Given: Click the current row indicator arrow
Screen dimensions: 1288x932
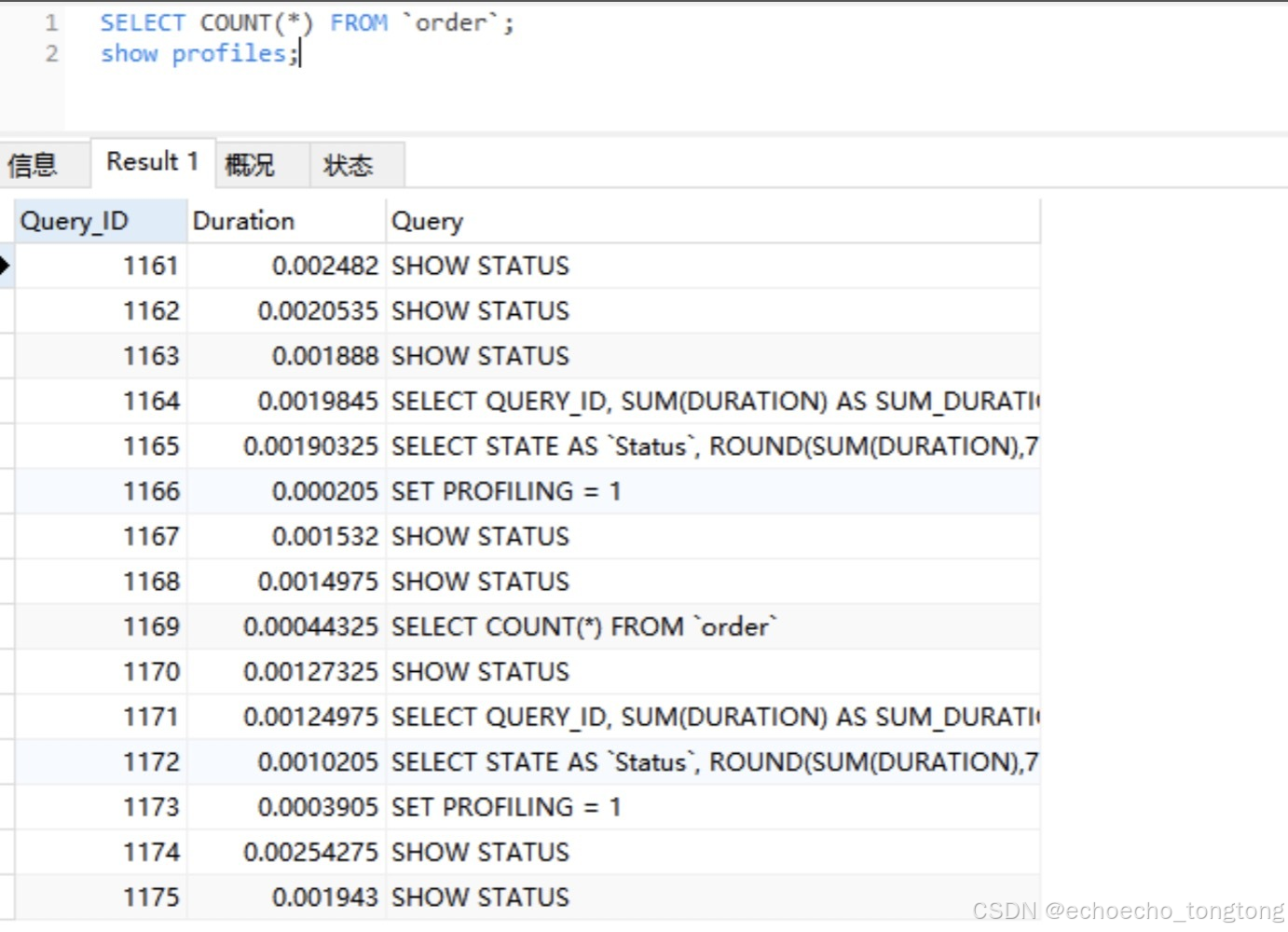Looking at the screenshot, I should point(5,266).
